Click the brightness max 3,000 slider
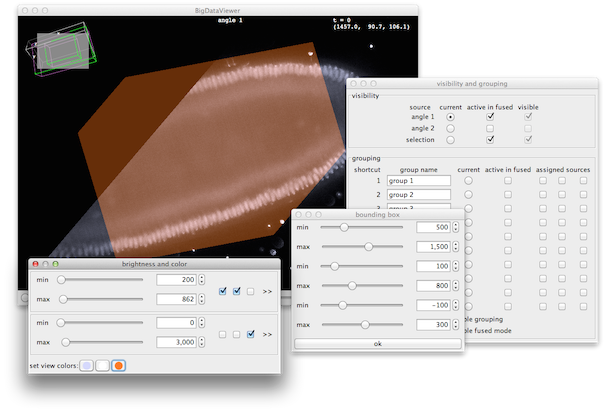 (x=101, y=342)
